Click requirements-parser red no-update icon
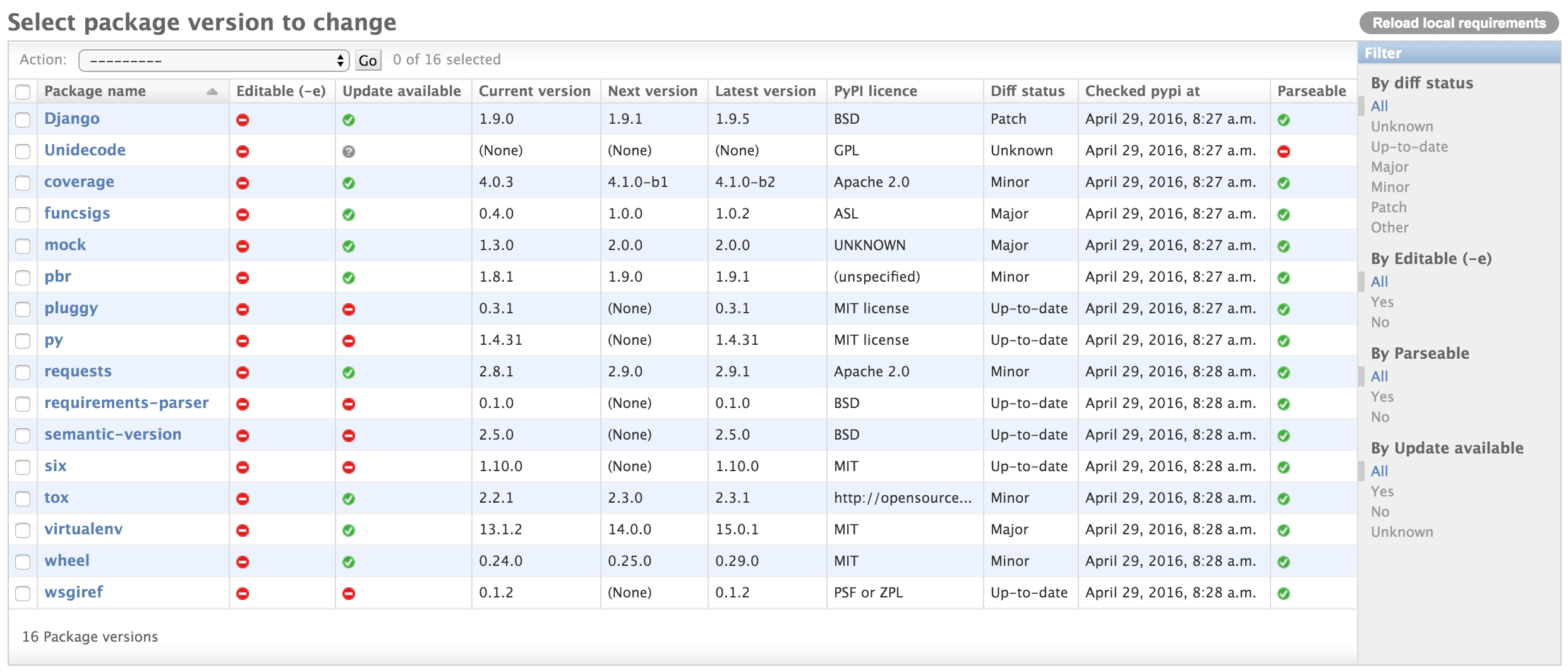1568x672 pixels. (x=349, y=404)
